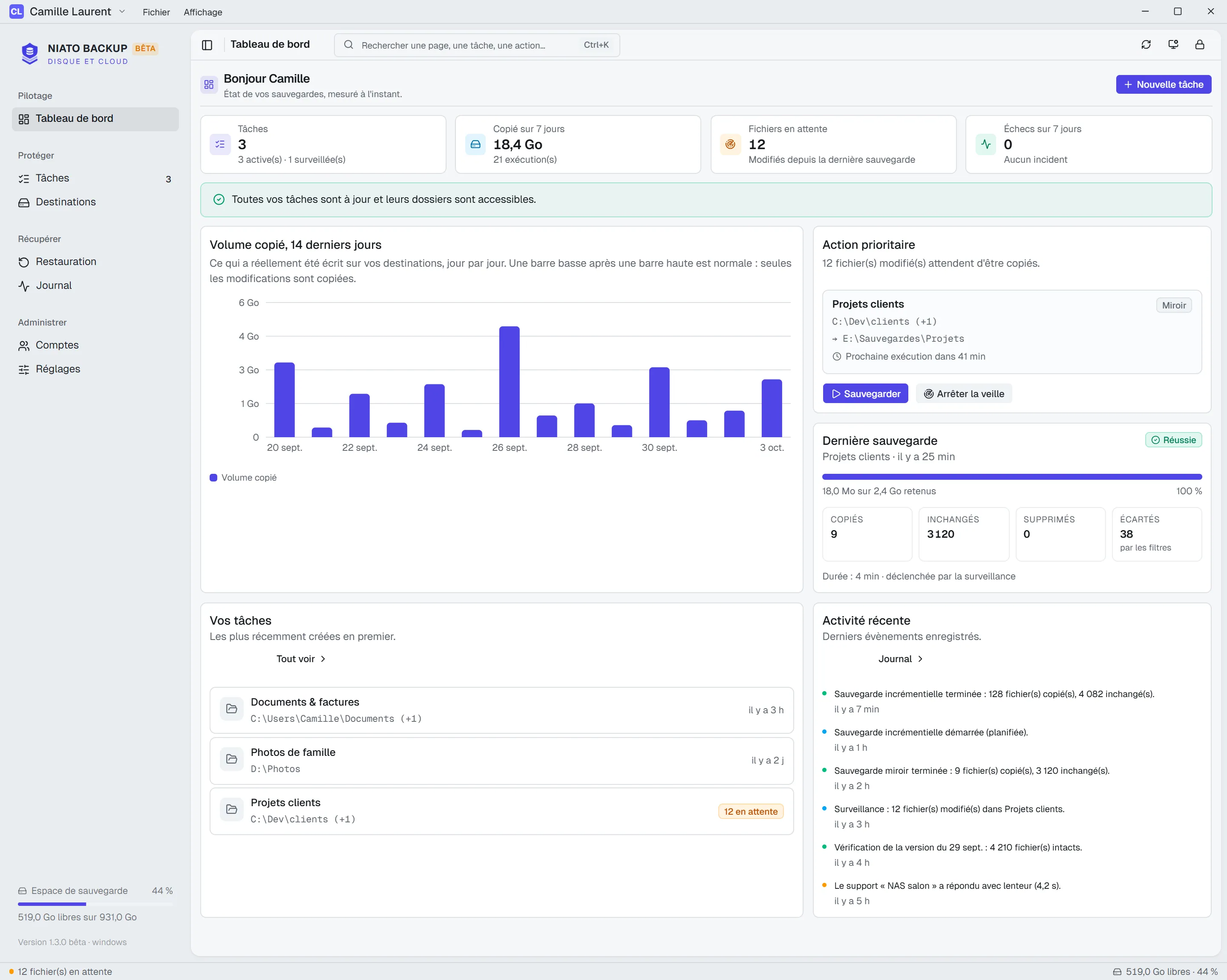Click the drive icon next to Espace de sauvegarde
Viewport: 1227px width, 980px height.
click(22, 891)
